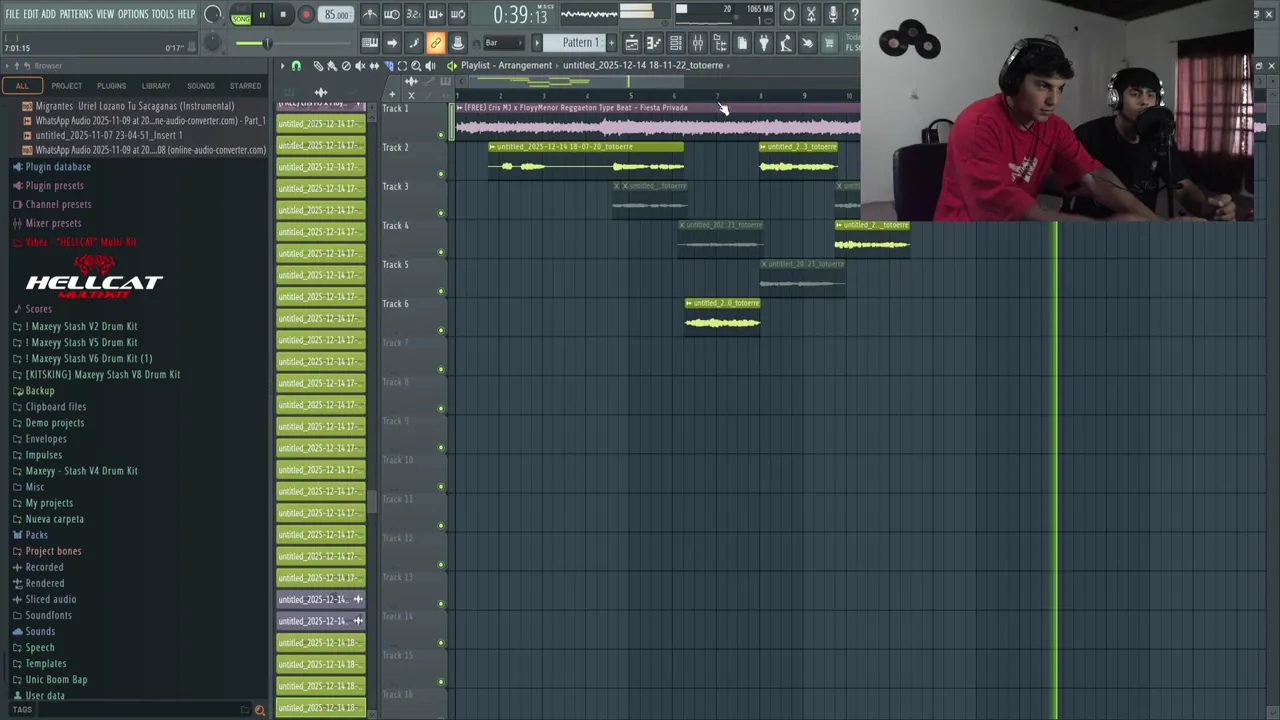The height and width of the screenshot is (720, 1280).
Task: Toggle the highlighted link/multilink controllers button
Action: [435, 43]
